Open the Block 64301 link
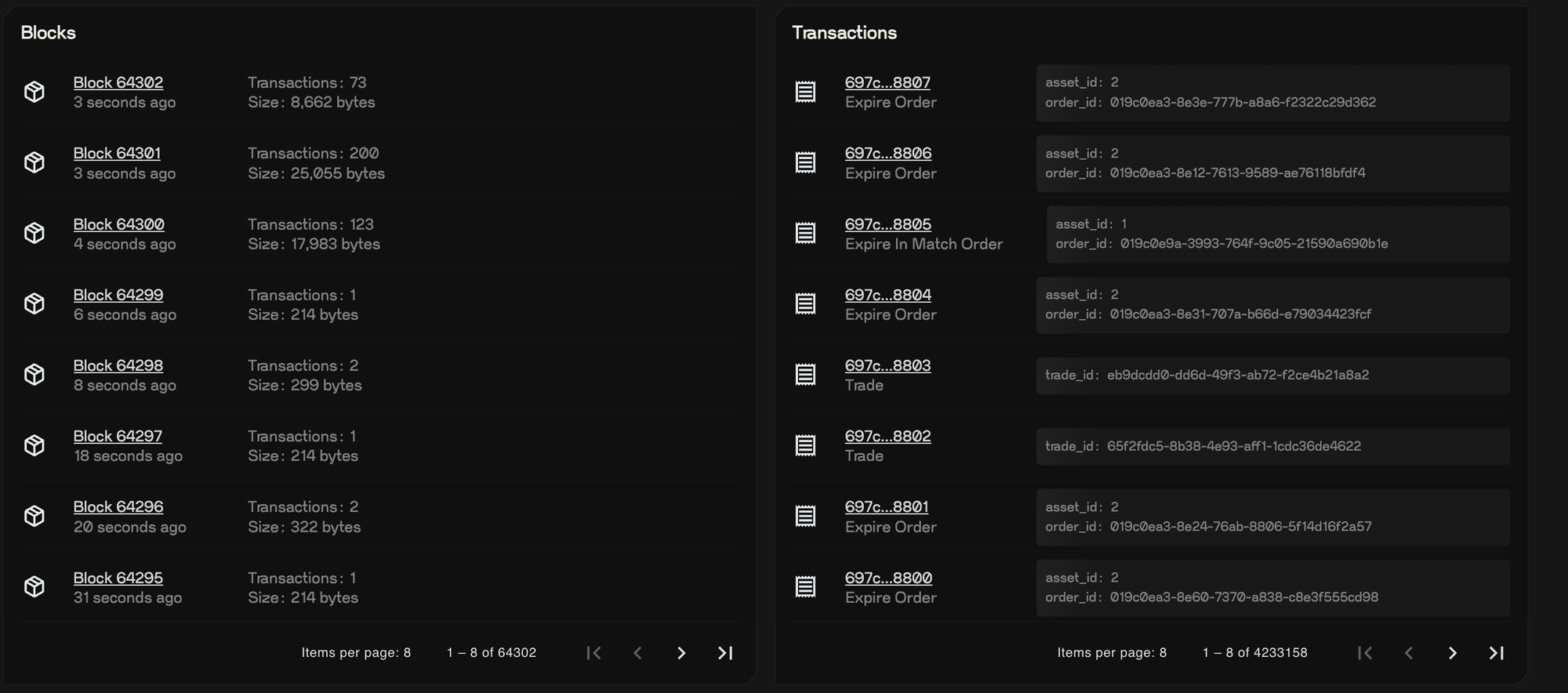 pyautogui.click(x=117, y=153)
